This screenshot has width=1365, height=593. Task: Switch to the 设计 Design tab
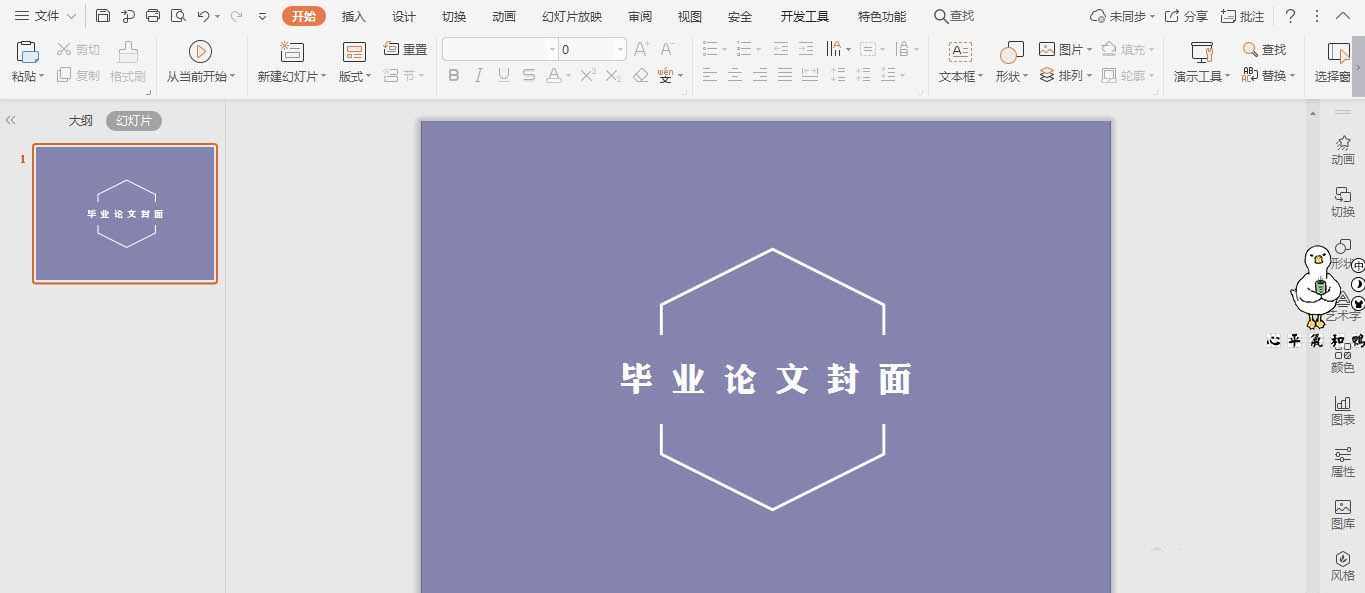point(404,16)
